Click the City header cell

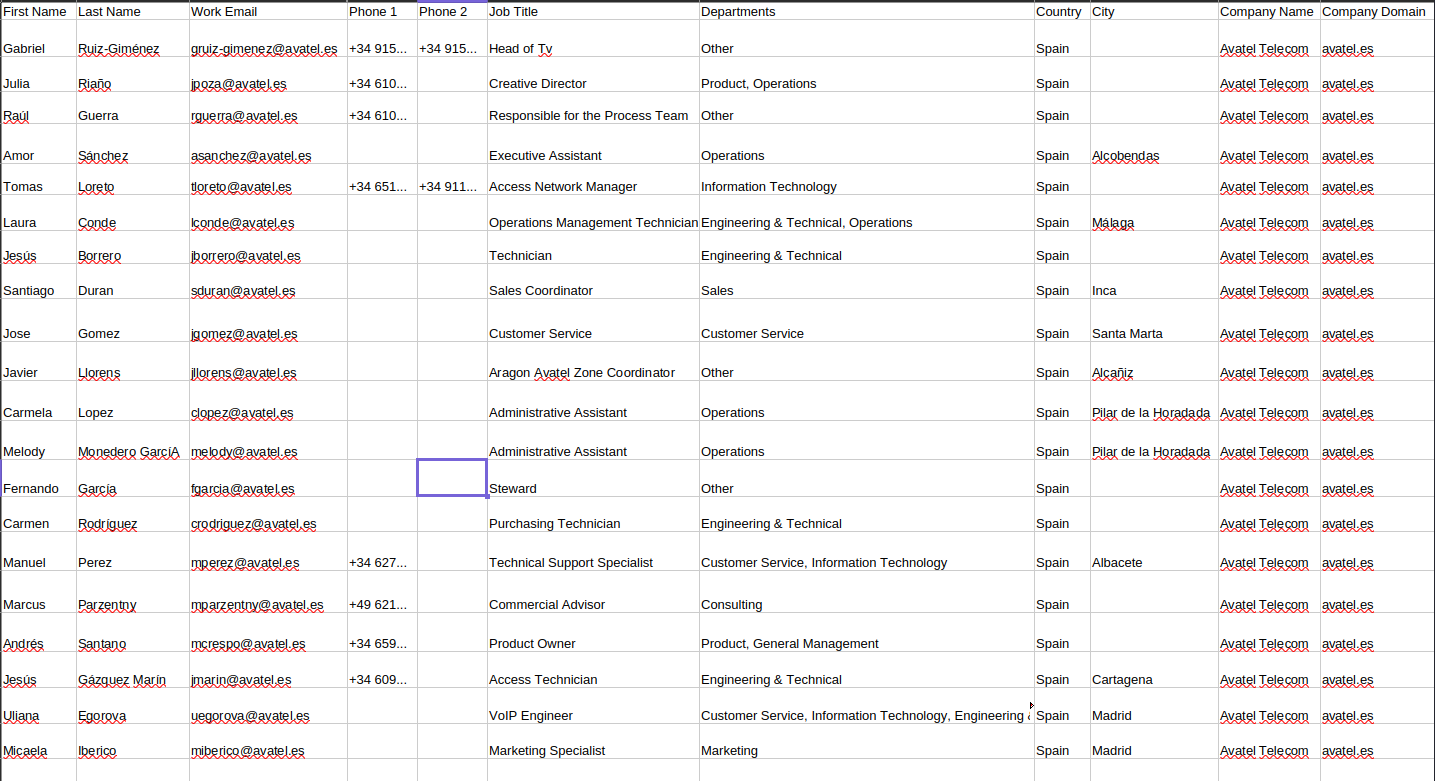pos(1154,11)
